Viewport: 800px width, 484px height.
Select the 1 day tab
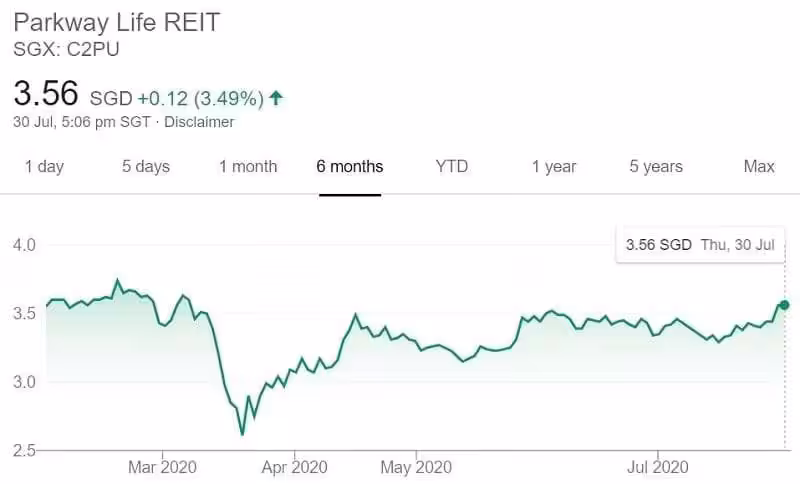point(44,166)
